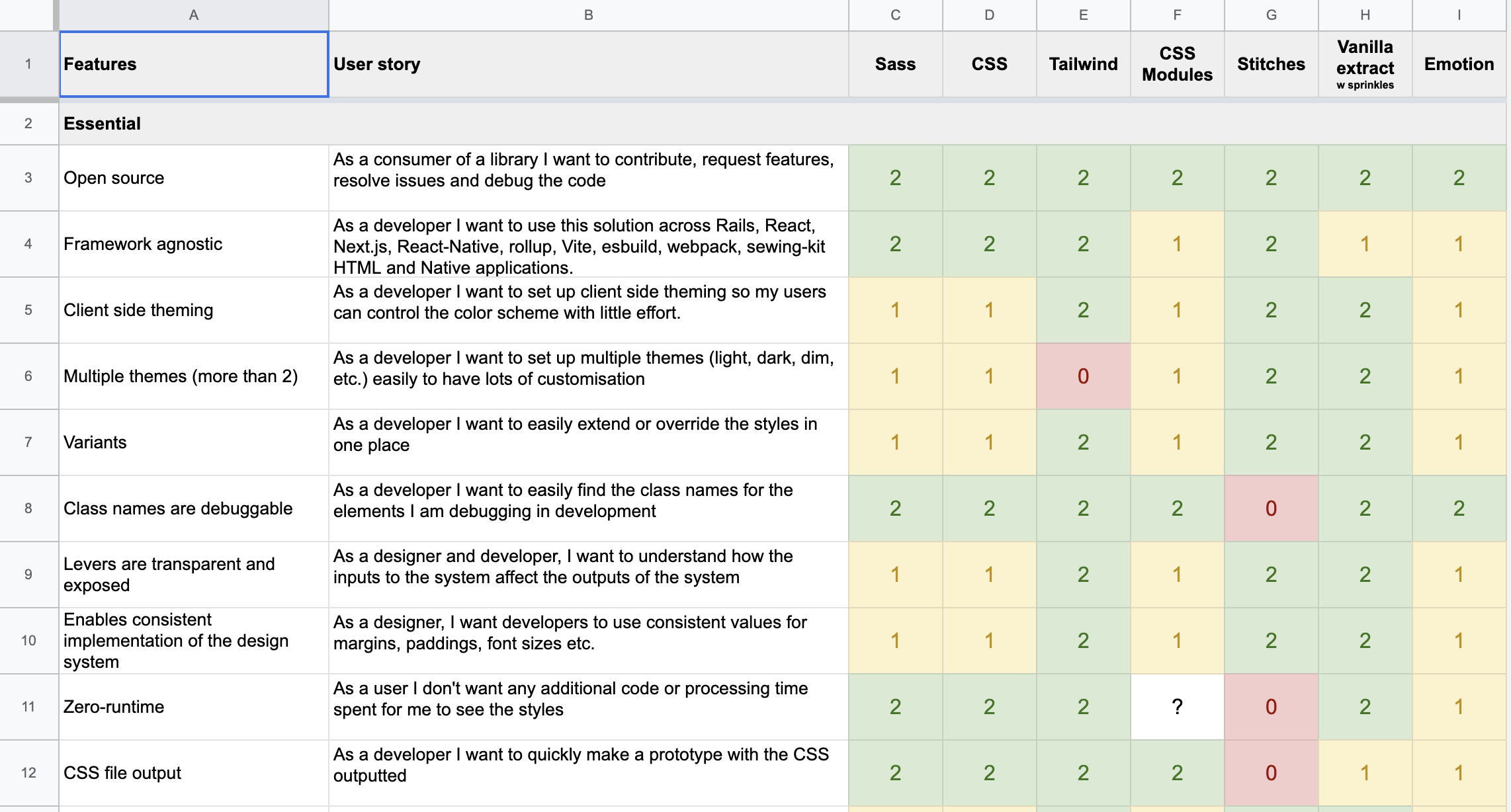Click the Emotion column title cell
This screenshot has width=1511, height=812.
(1459, 64)
